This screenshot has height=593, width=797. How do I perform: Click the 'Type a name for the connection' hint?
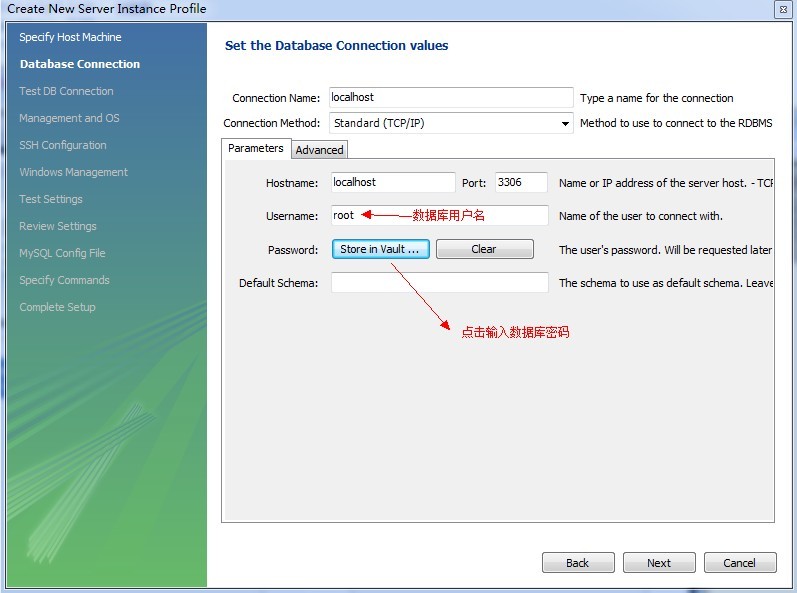(x=657, y=98)
